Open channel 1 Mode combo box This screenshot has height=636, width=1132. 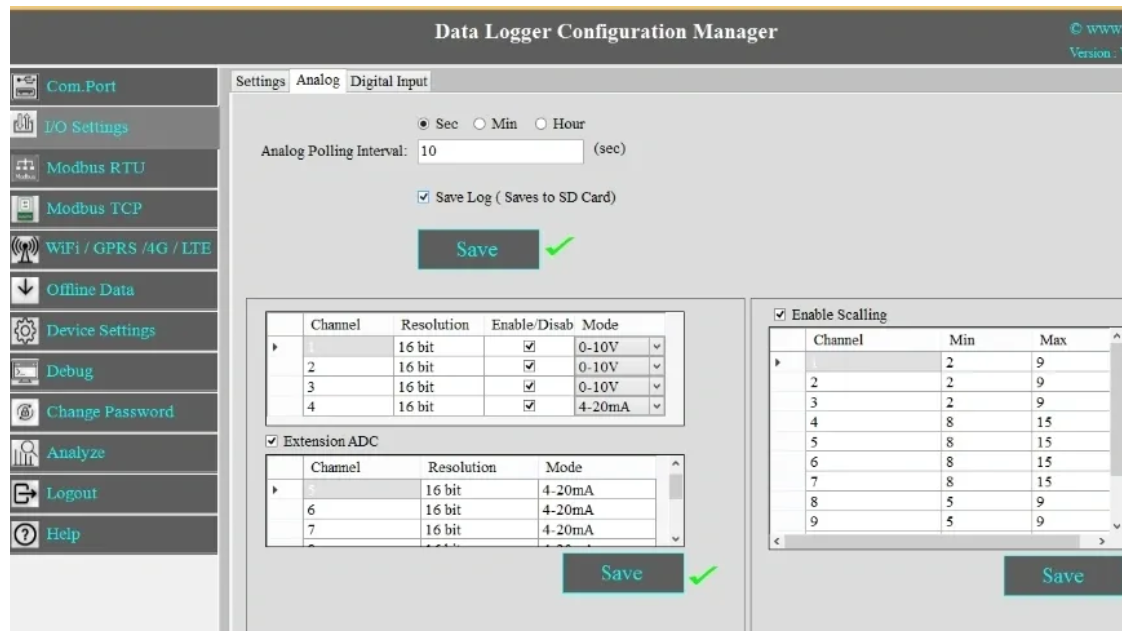pyautogui.click(x=657, y=347)
